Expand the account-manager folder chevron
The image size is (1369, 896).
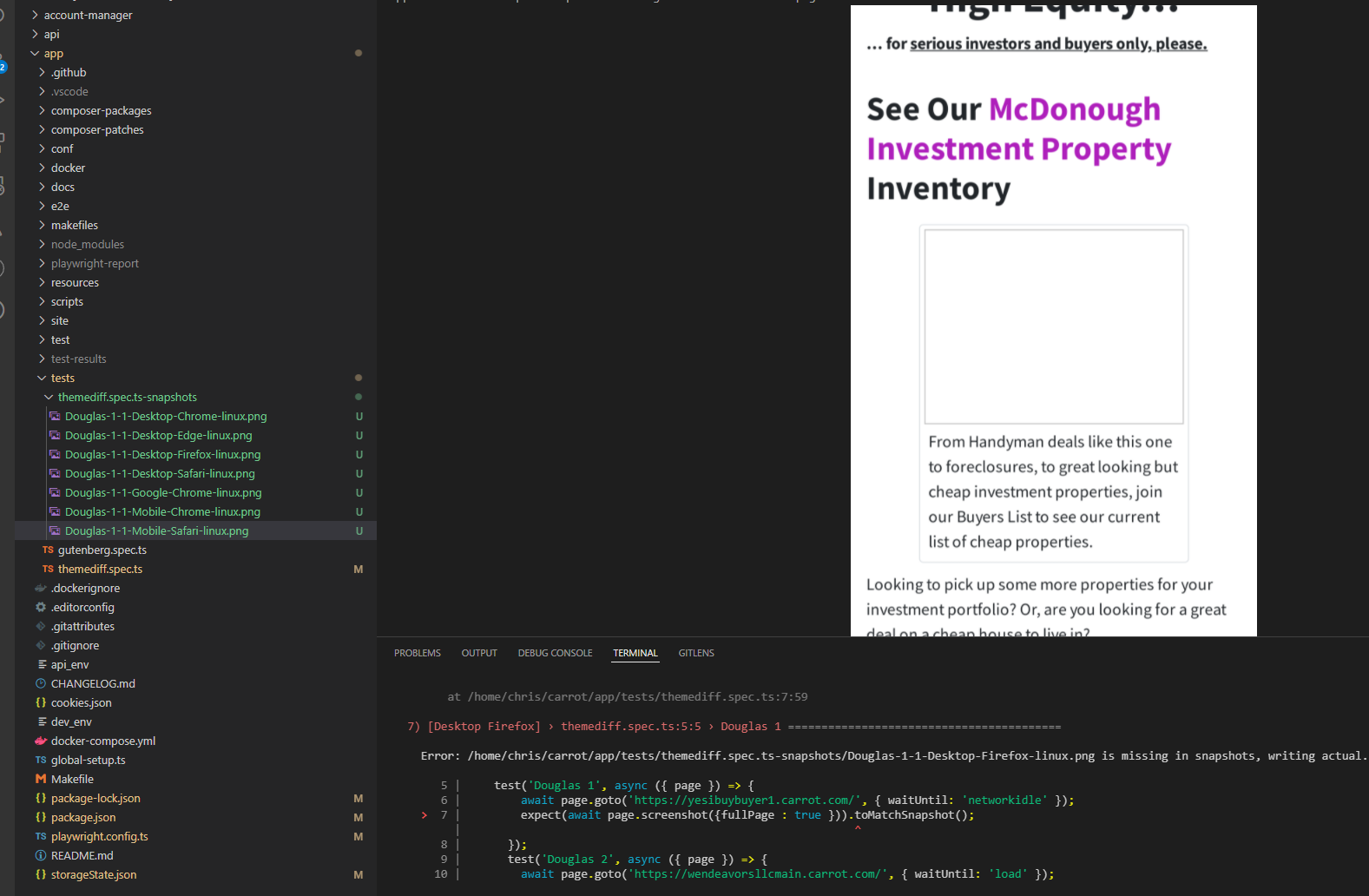[35, 15]
